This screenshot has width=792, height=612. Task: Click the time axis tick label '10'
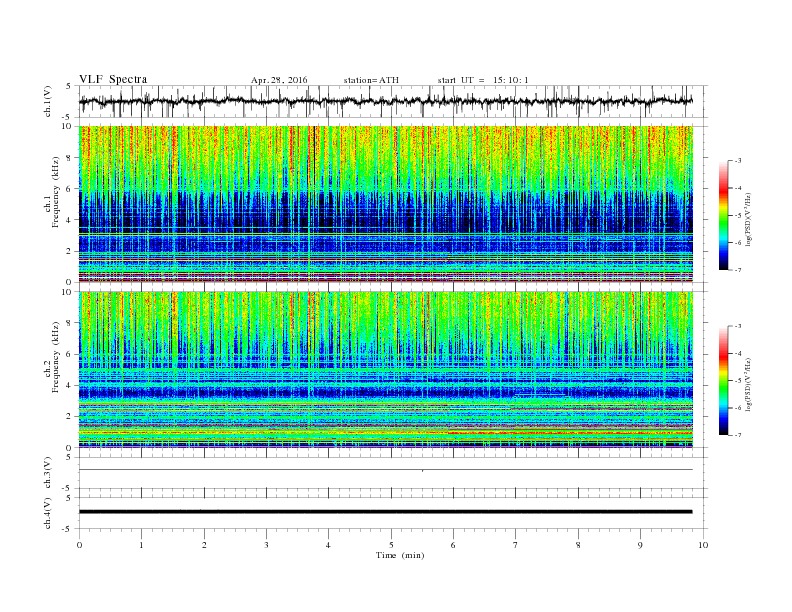click(703, 545)
